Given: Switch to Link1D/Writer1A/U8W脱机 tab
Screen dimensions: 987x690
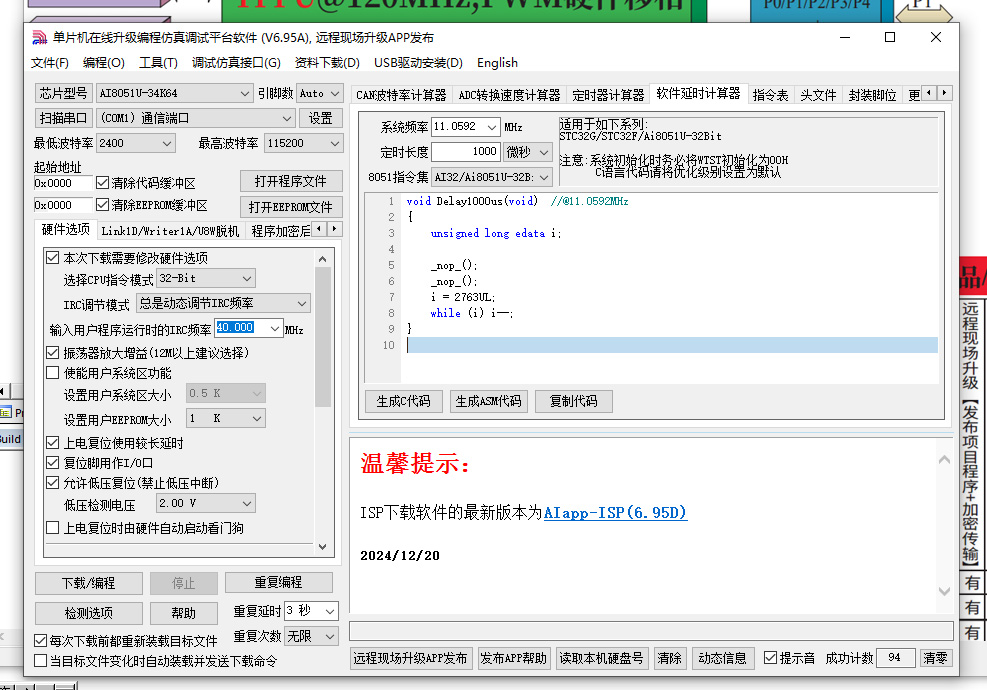Looking at the screenshot, I should (170, 231).
